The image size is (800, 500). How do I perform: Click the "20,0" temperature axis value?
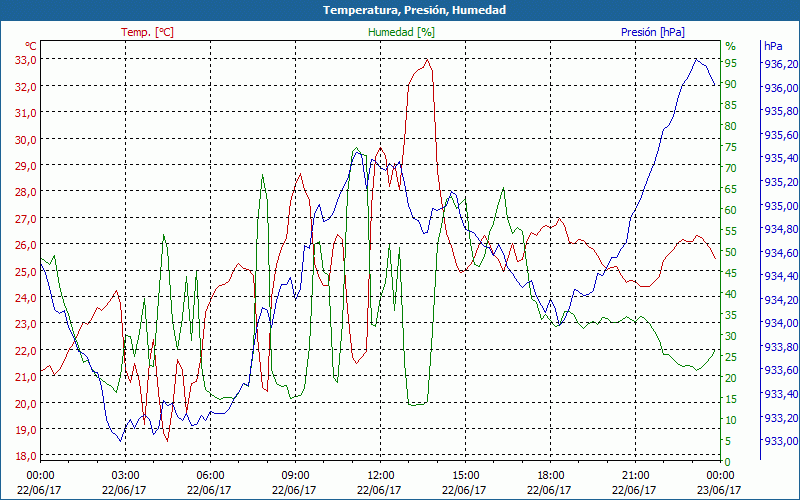tap(26, 404)
